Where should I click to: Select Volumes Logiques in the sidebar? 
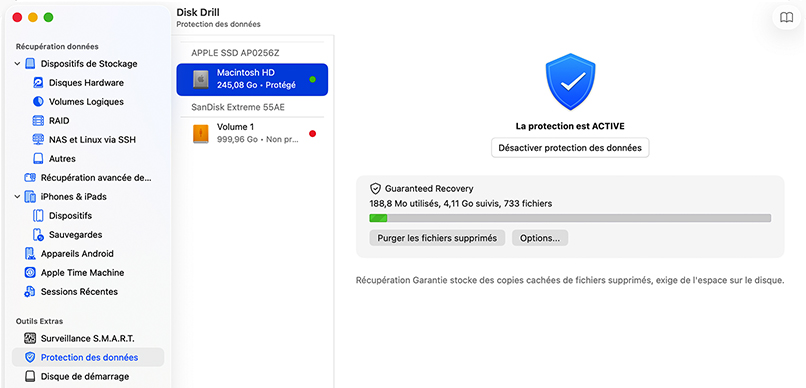point(86,102)
